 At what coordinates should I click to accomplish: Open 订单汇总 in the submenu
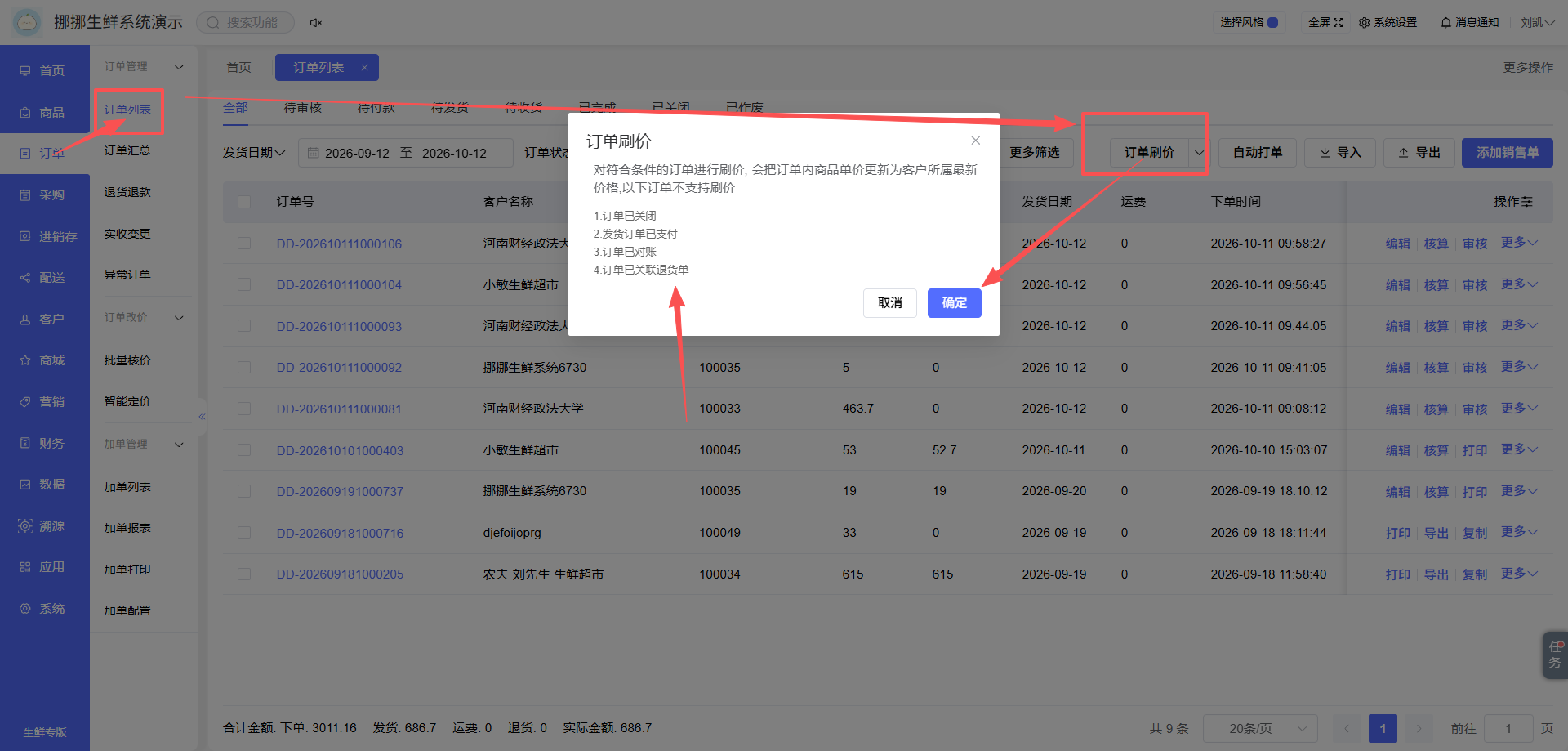point(127,151)
